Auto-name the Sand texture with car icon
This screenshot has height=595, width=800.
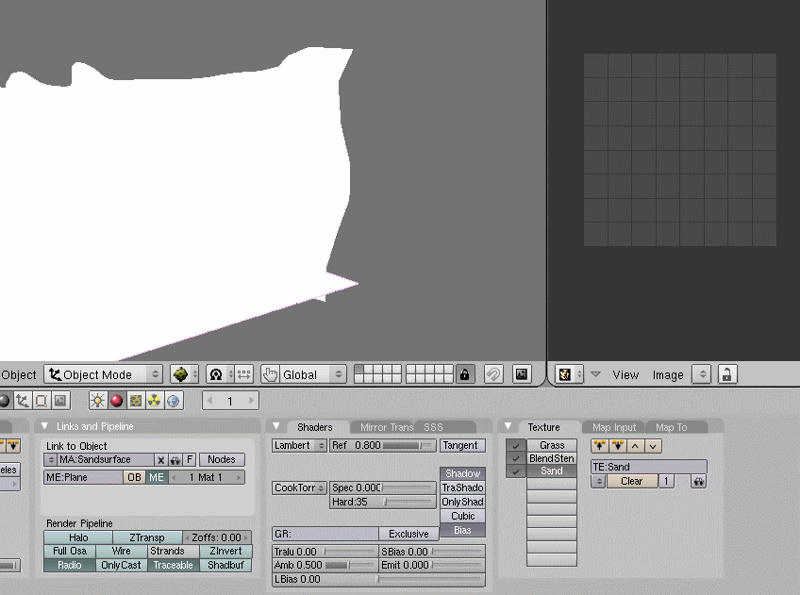tap(698, 481)
